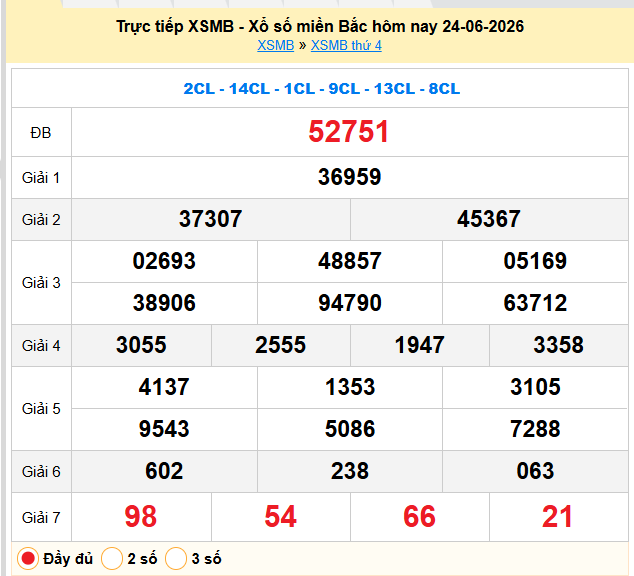Click the Giải 1 row label
The width and height of the screenshot is (634, 576).
click(x=41, y=177)
